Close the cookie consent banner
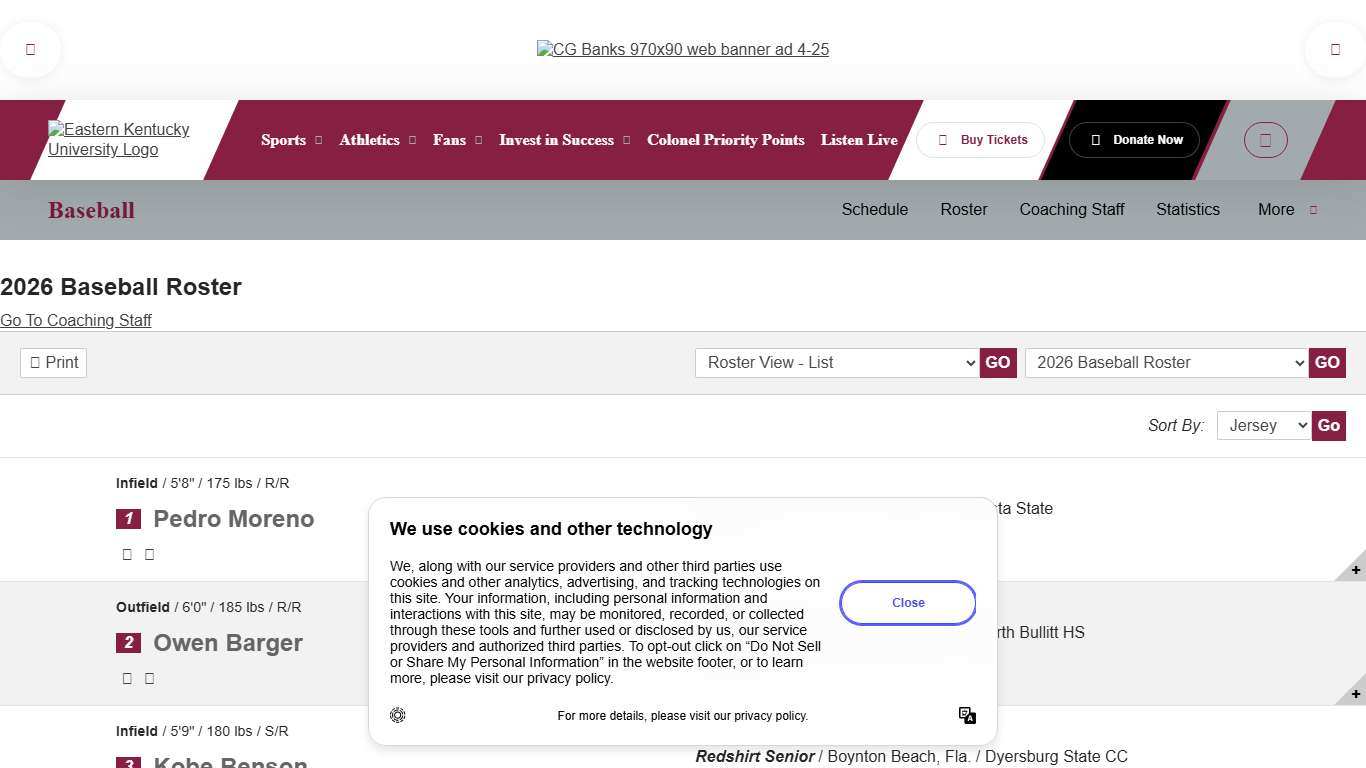Image resolution: width=1366 pixels, height=768 pixels. click(x=907, y=603)
